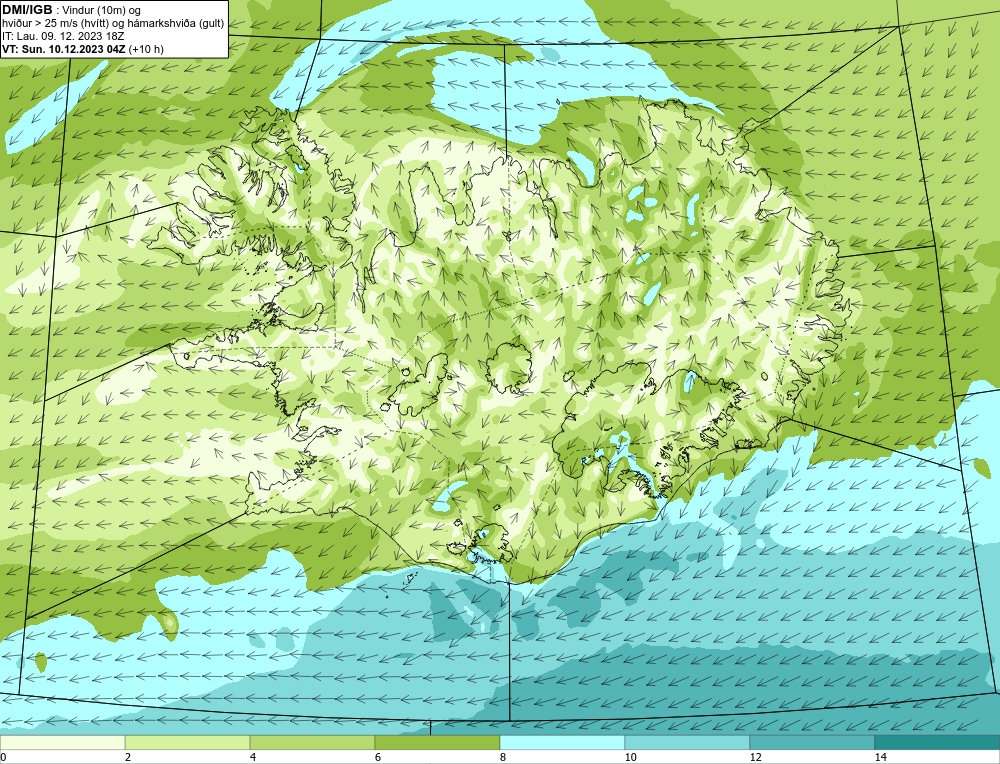Click the legend value '12'
Screen dimensions: 1000x764
[755, 757]
